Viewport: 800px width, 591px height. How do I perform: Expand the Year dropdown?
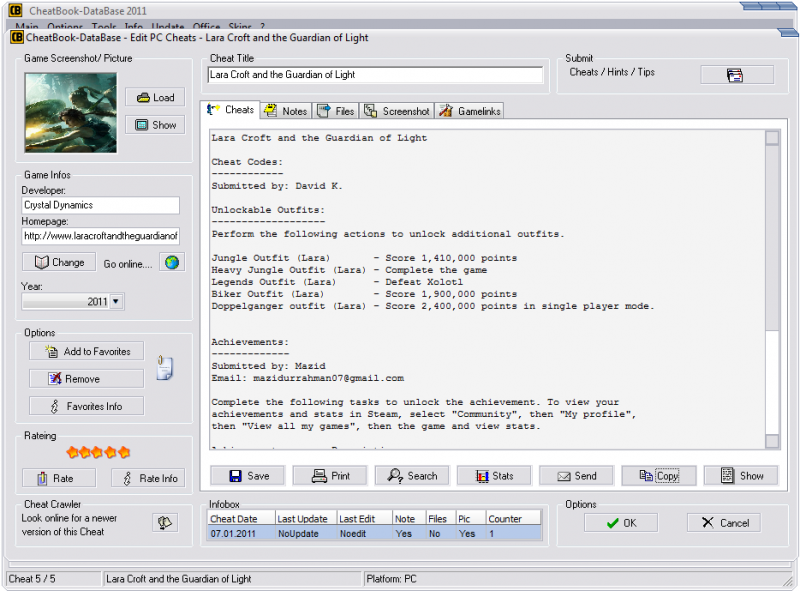(x=116, y=302)
